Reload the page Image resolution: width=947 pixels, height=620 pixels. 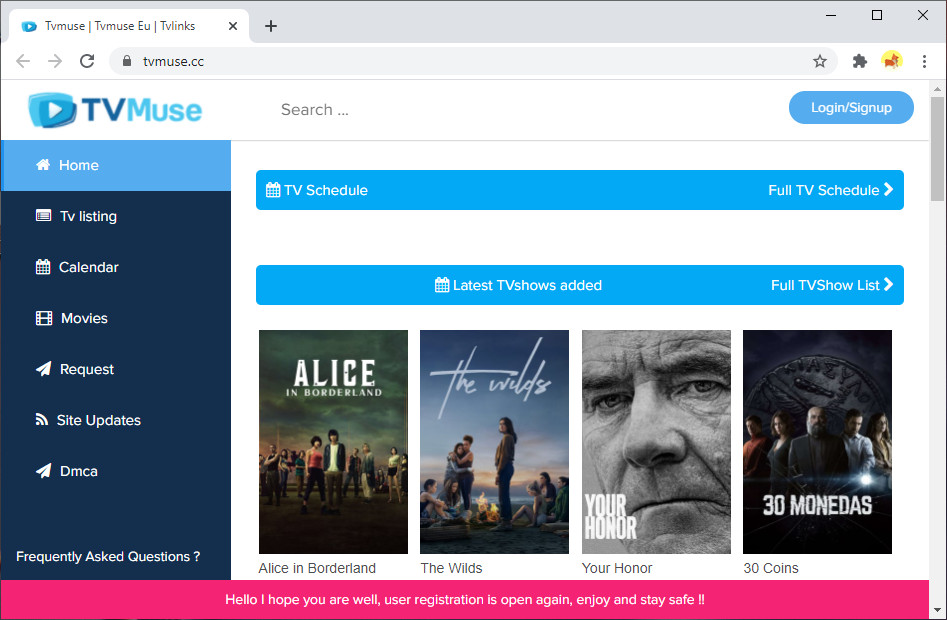(x=87, y=61)
